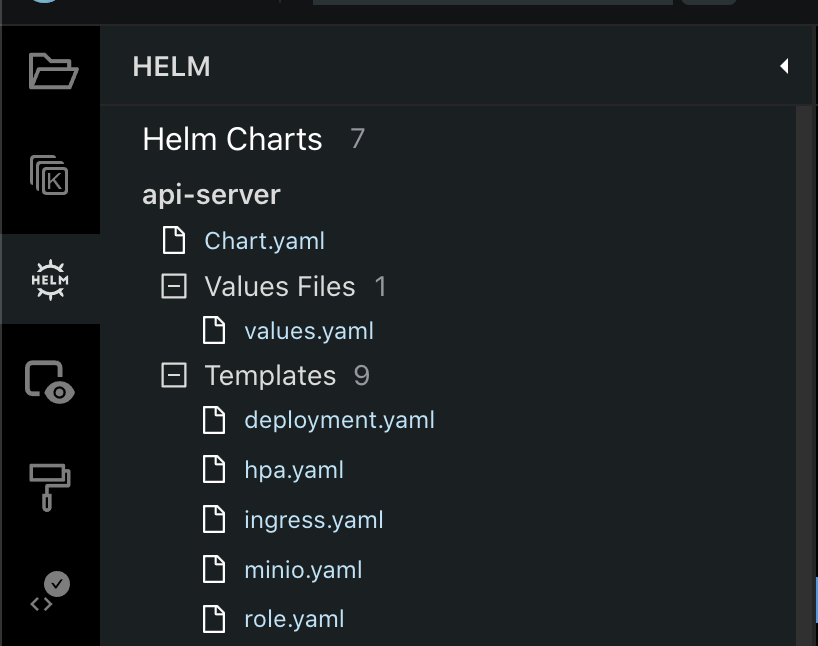The width and height of the screenshot is (818, 646).
Task: Click the api-server chart name
Action: coord(211,194)
